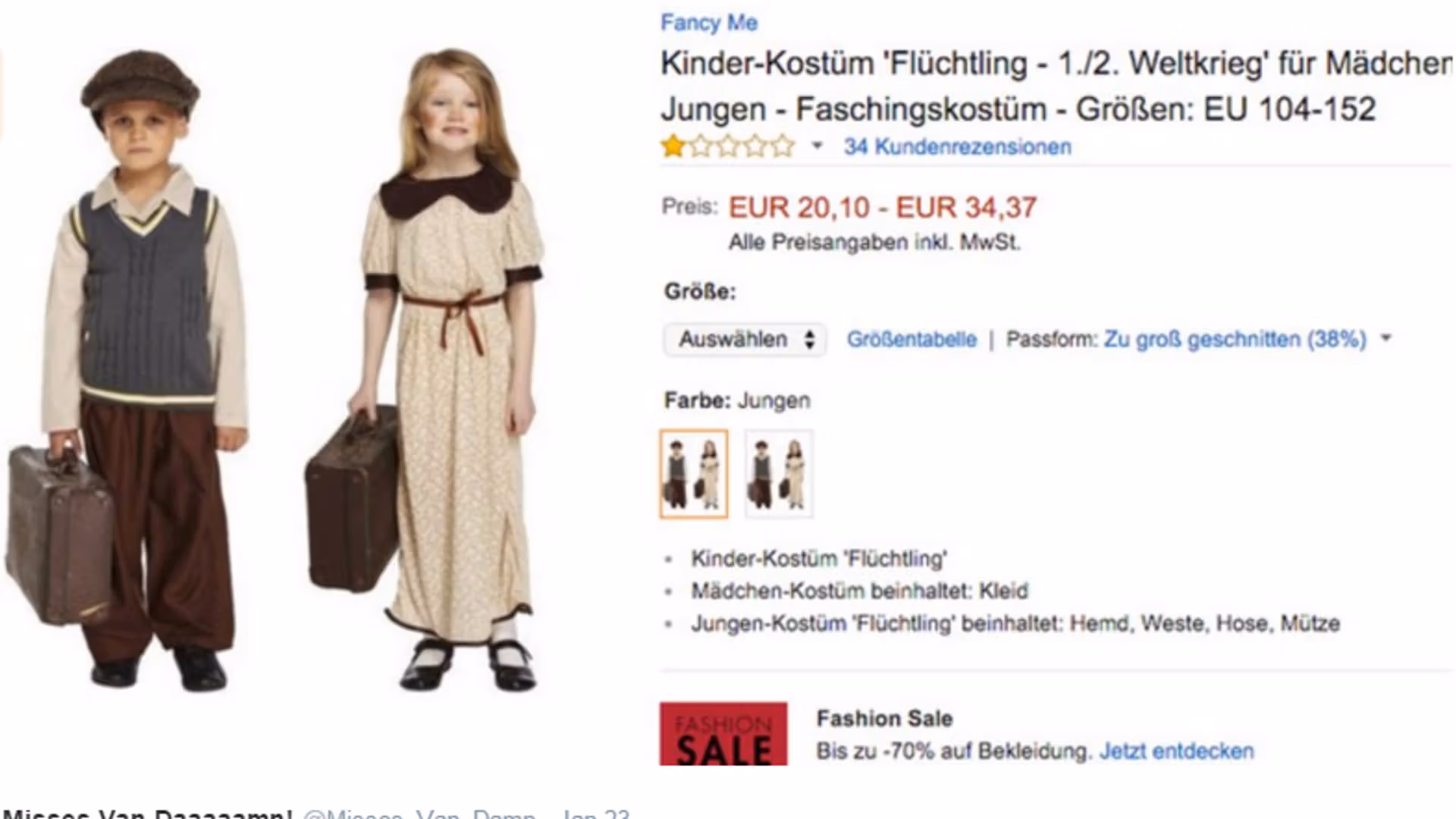Open the Größentabelle size chart link
This screenshot has height=819, width=1456.
(x=912, y=339)
